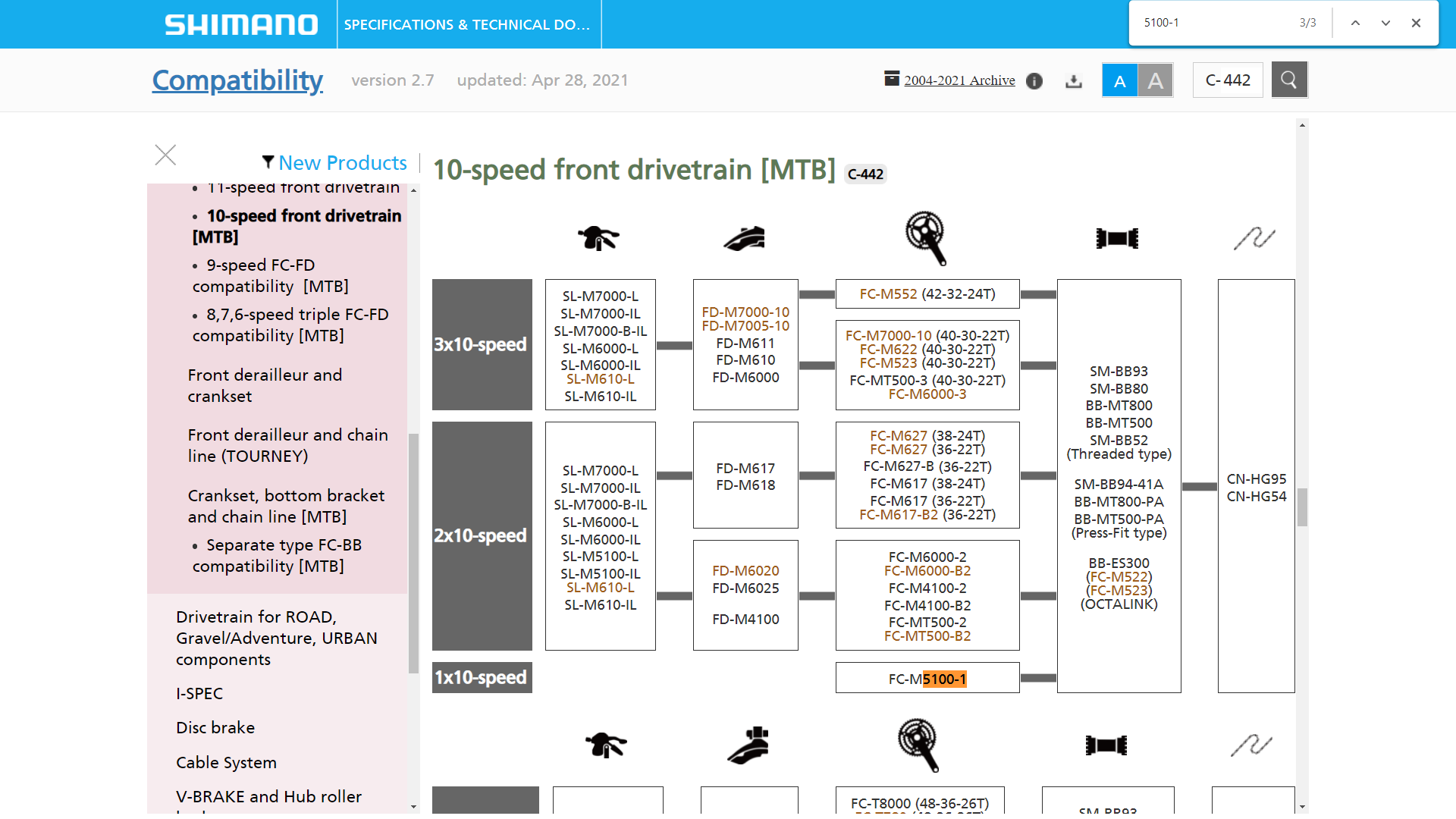Screen dimensions: 1456x819
Task: Click the download icon
Action: click(x=1073, y=81)
